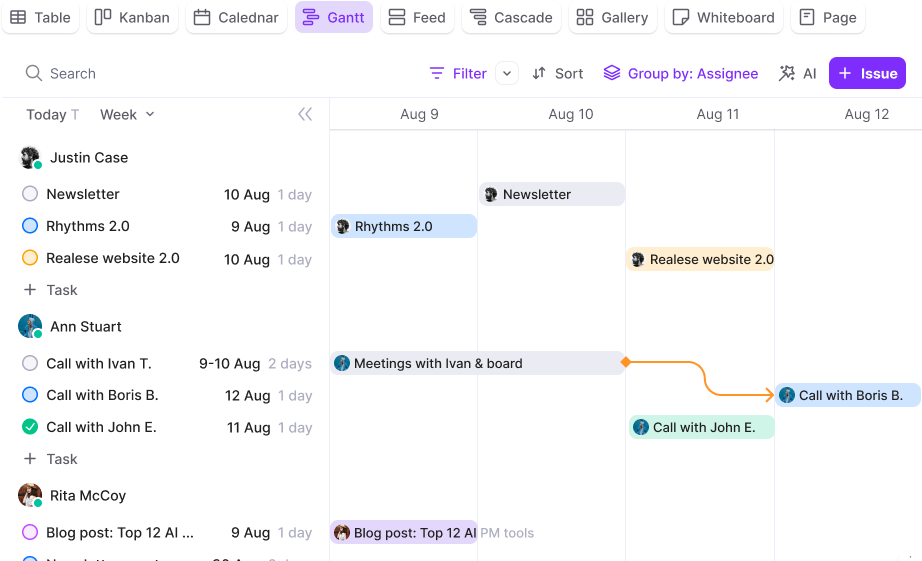Open the Filter options dropdown arrow
The width and height of the screenshot is (922, 561).
[507, 73]
